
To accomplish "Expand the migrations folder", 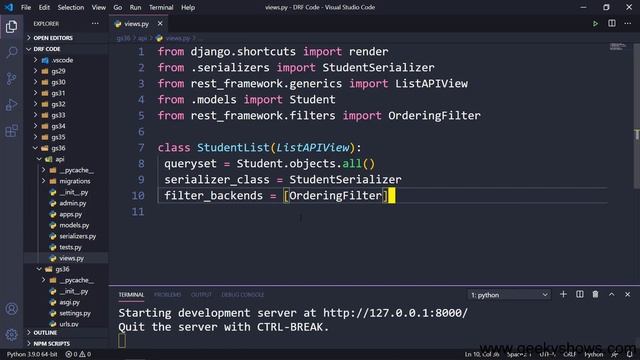I will (75, 181).
